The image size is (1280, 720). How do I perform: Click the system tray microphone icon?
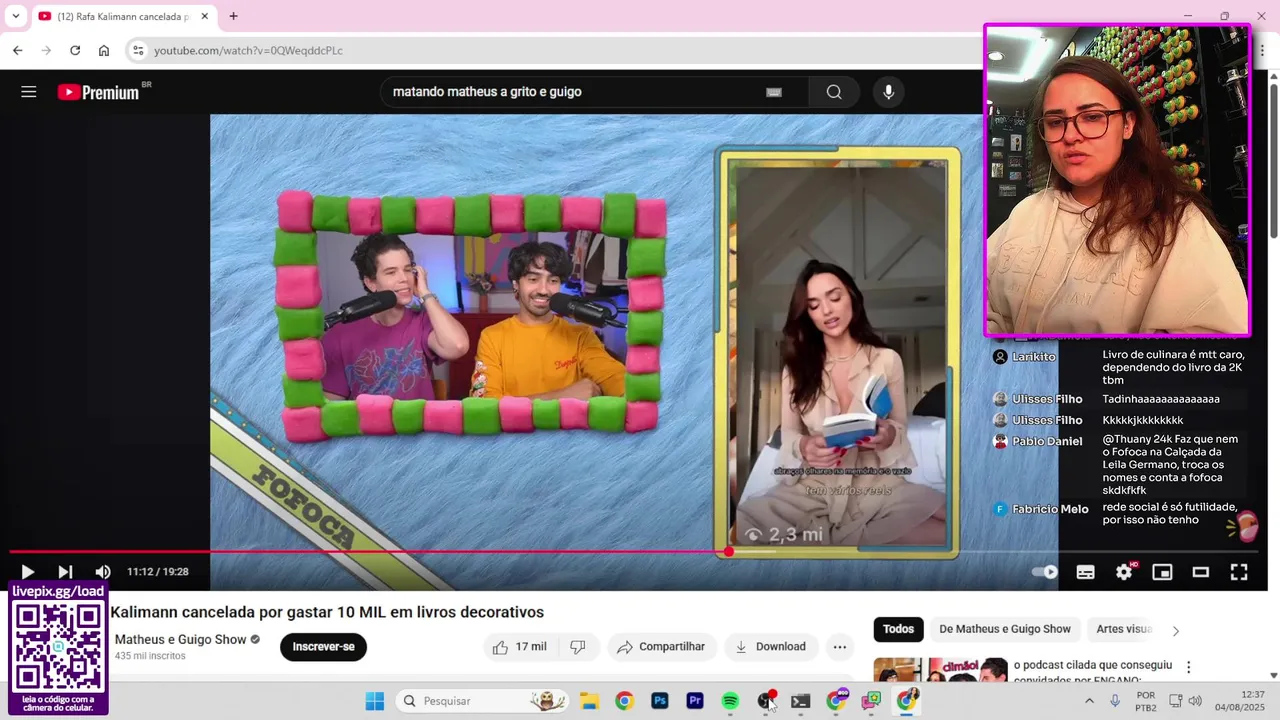tap(1115, 701)
